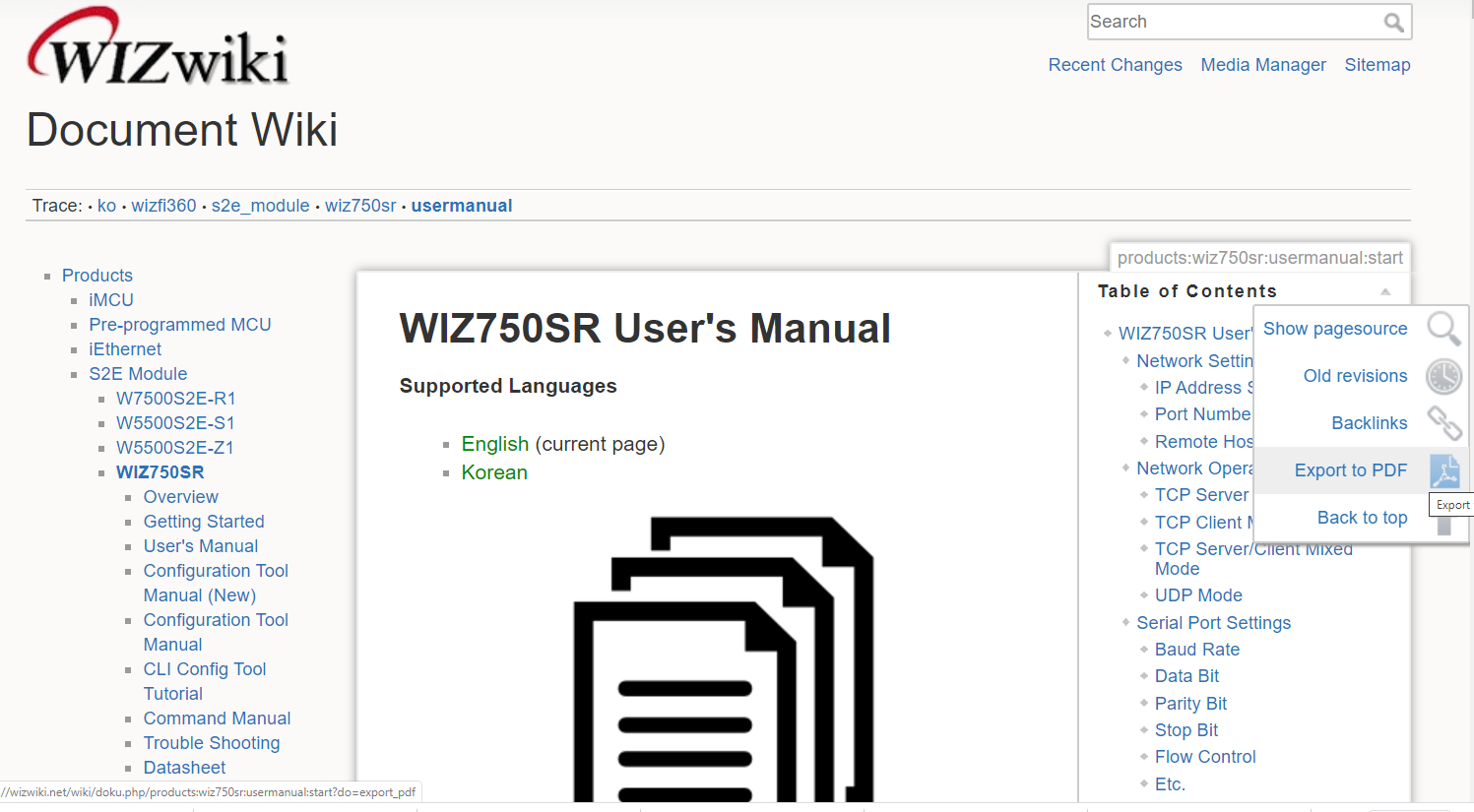The height and width of the screenshot is (812, 1474).
Task: Open the Show pagesource magnifier icon
Action: (x=1443, y=329)
